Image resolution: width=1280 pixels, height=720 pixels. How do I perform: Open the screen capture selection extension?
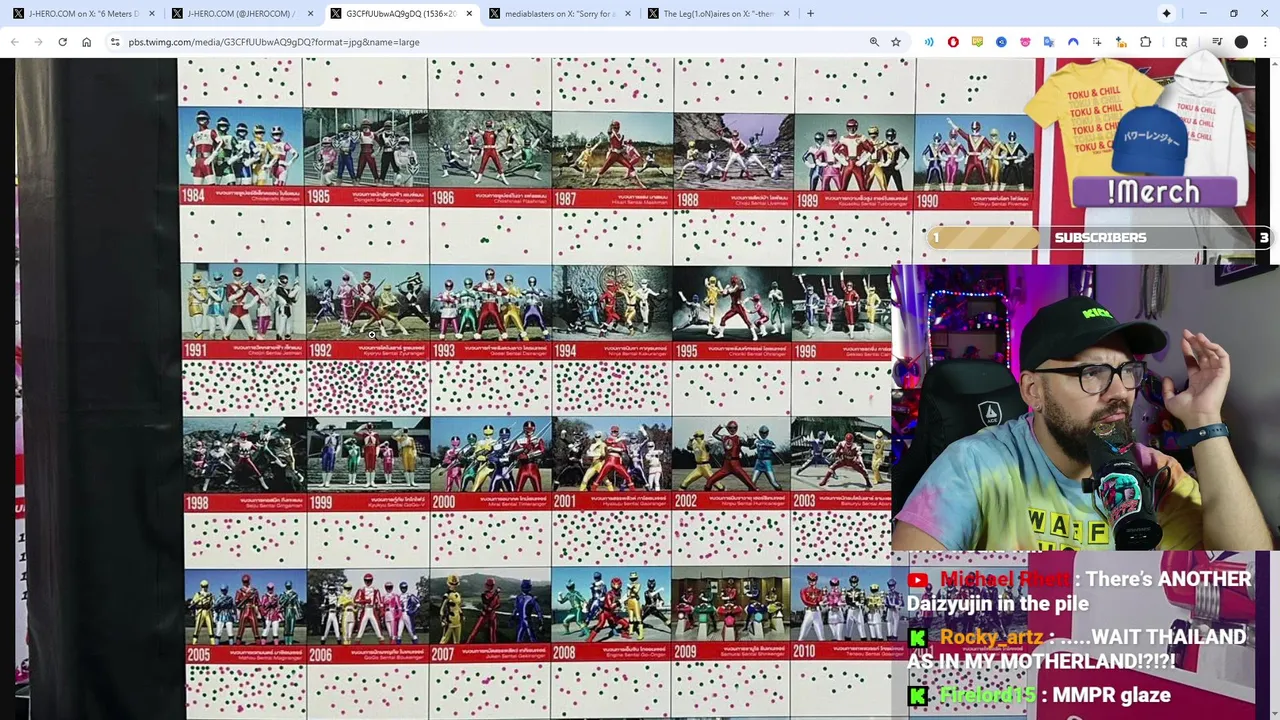[1097, 42]
